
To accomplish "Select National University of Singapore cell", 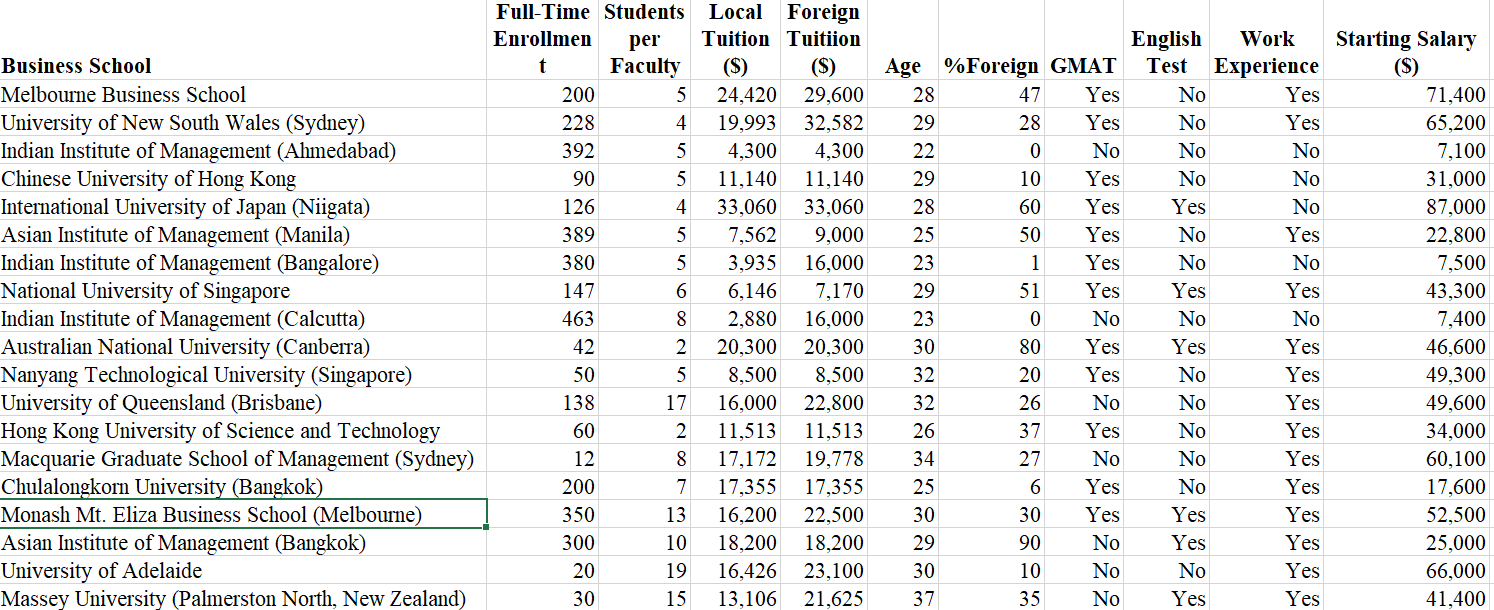I will tap(244, 291).
